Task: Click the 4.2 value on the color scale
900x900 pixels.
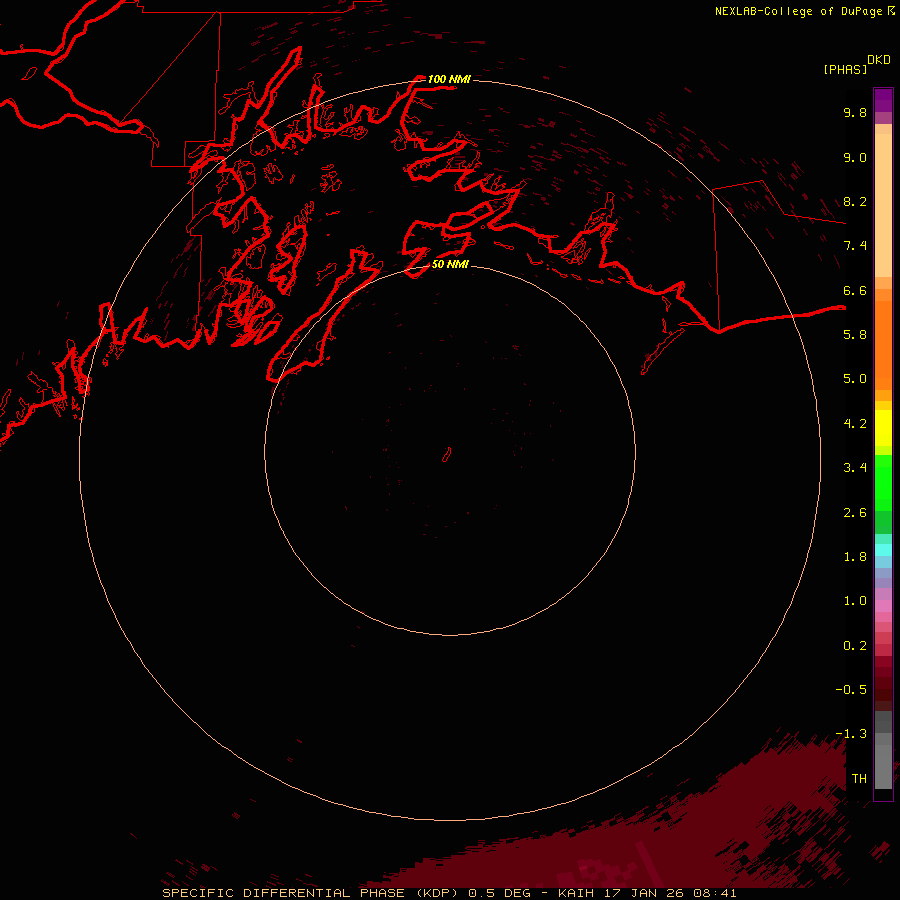Action: click(855, 424)
